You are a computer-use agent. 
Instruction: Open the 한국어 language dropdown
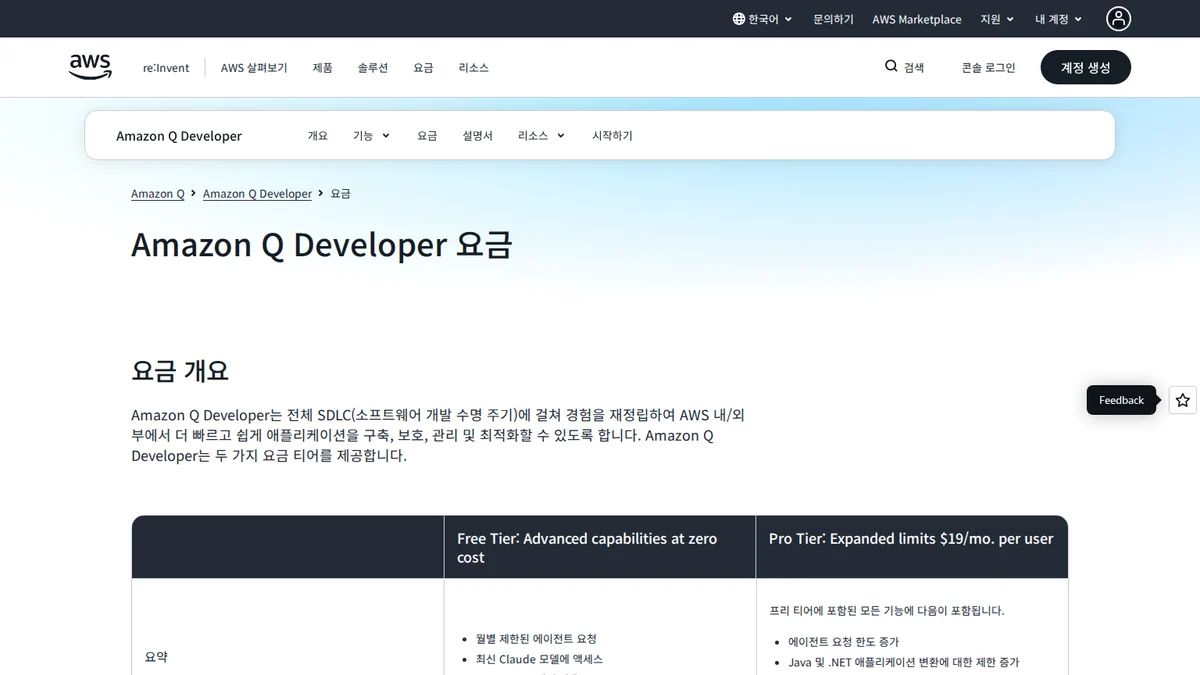762,19
